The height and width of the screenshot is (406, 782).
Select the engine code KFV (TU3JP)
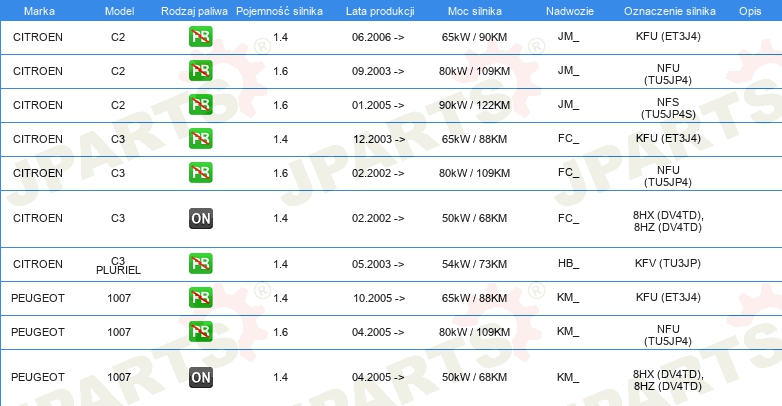point(668,263)
